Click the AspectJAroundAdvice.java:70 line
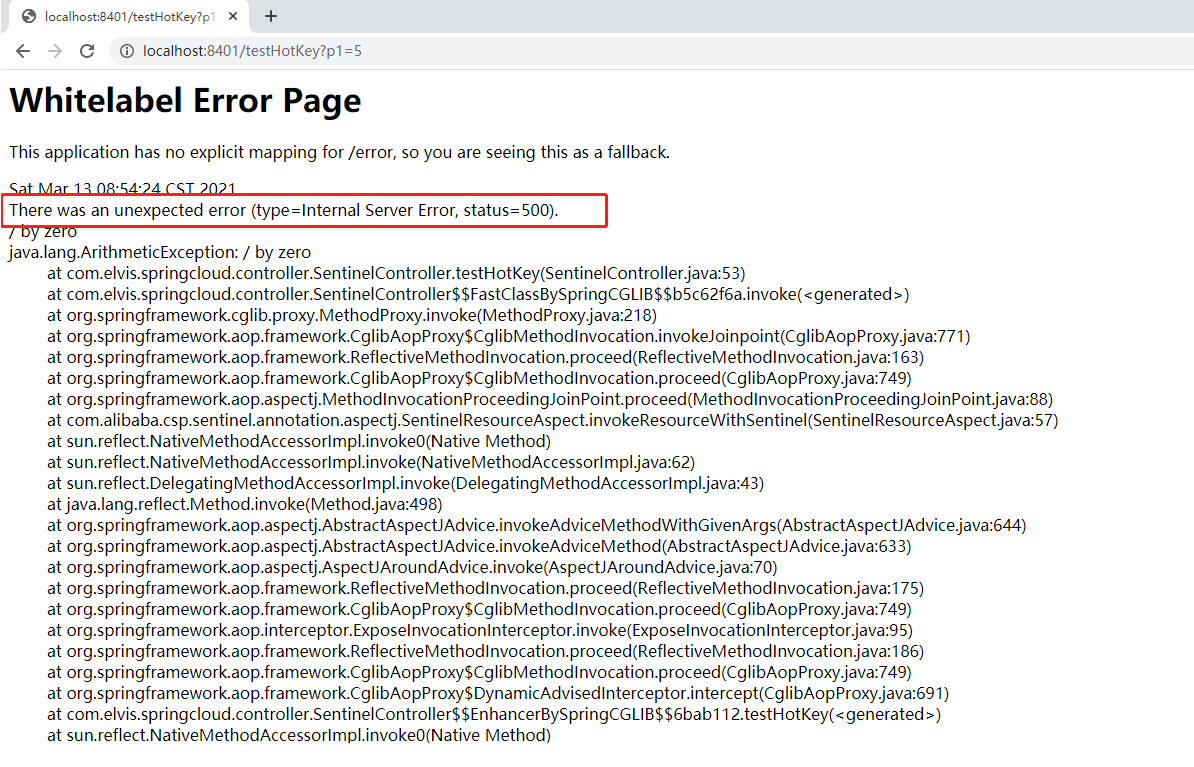The image size is (1194, 767). [x=412, y=567]
